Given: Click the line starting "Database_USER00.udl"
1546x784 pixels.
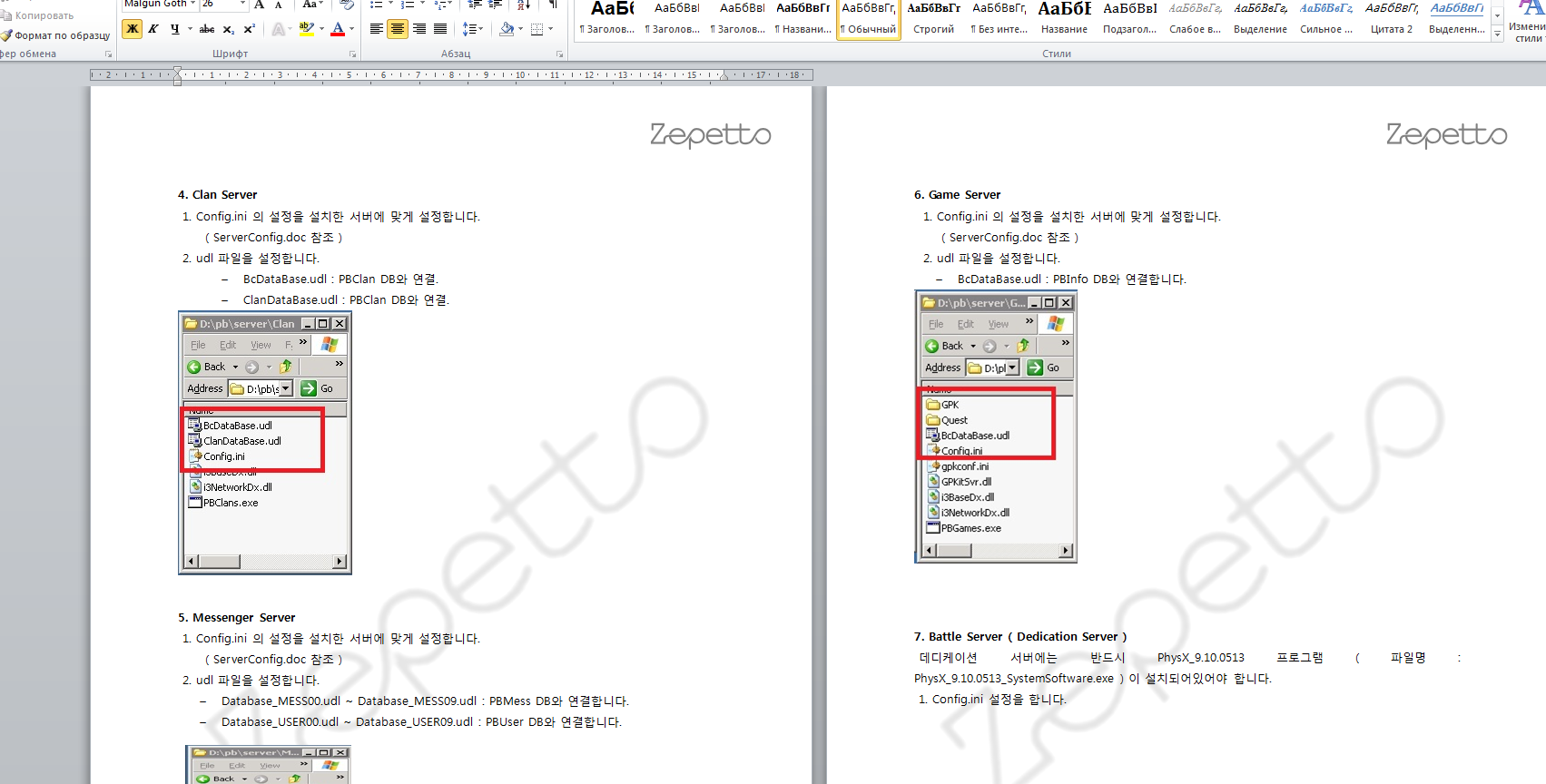Looking at the screenshot, I should click(421, 722).
